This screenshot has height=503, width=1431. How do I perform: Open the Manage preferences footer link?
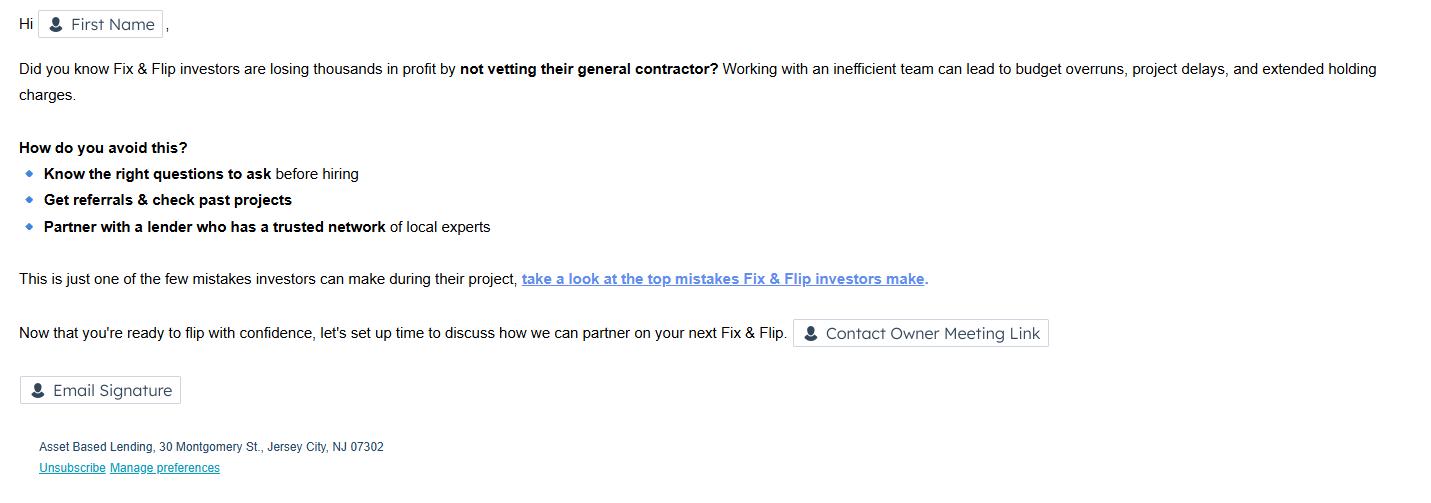click(x=165, y=468)
